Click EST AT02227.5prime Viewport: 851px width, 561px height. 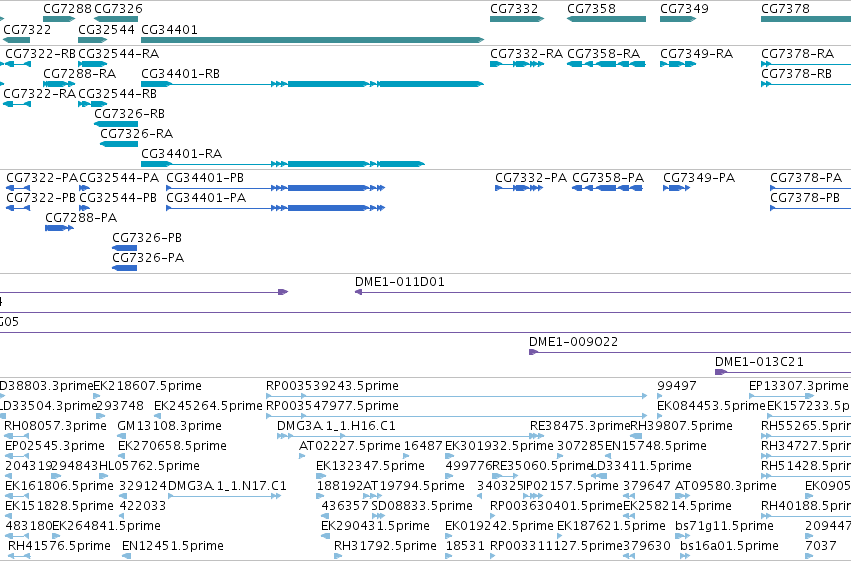click(x=350, y=446)
